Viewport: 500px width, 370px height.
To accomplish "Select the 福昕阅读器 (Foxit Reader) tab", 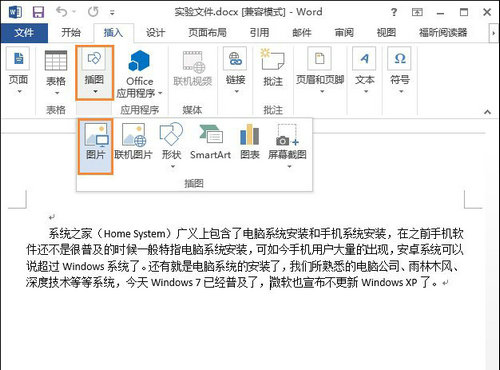I will 443,33.
